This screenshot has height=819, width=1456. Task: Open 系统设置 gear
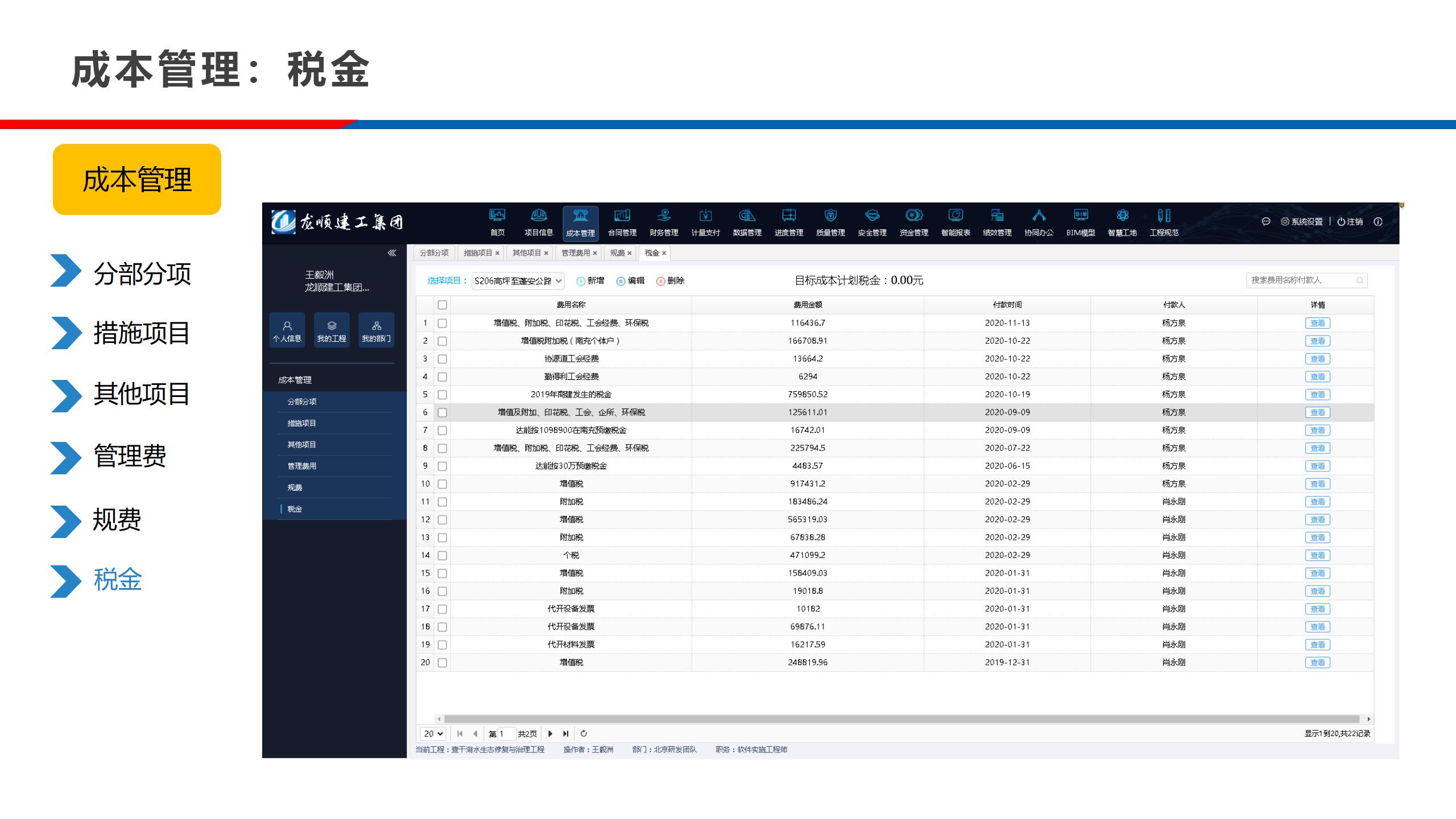point(1301,222)
